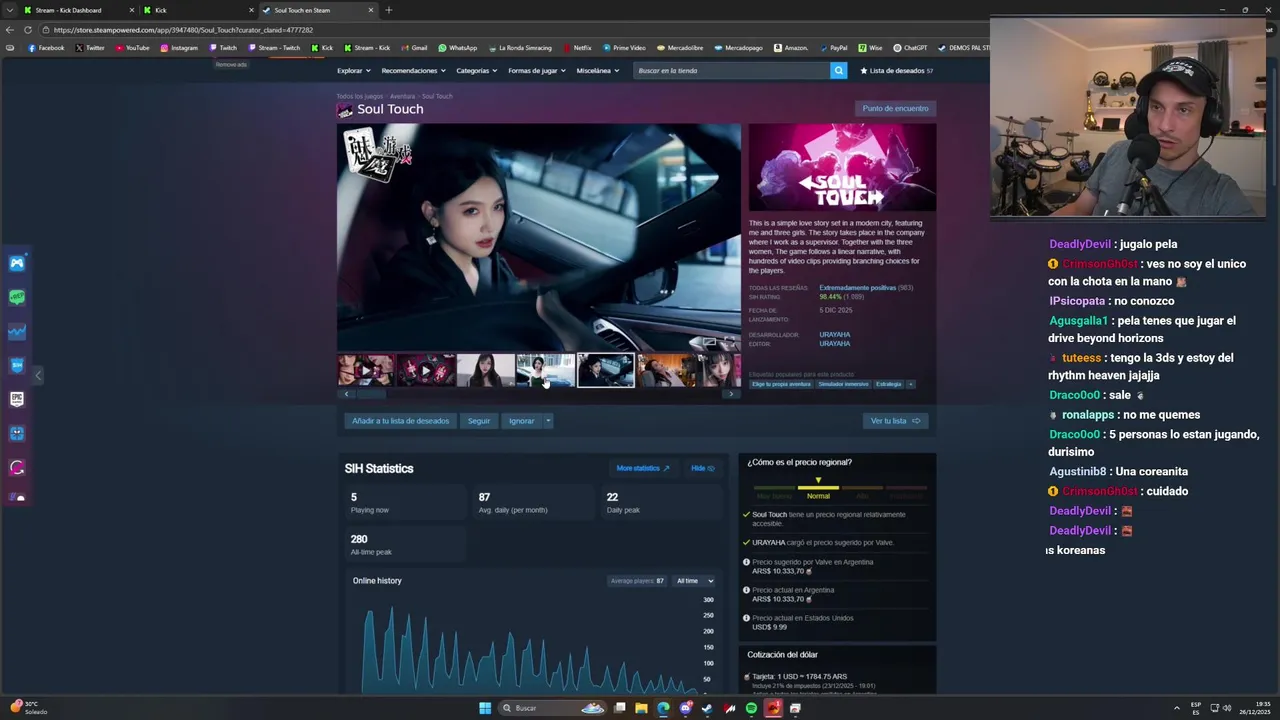Open the Facebook bookmark
The height and width of the screenshot is (720, 1280).
click(x=46, y=48)
